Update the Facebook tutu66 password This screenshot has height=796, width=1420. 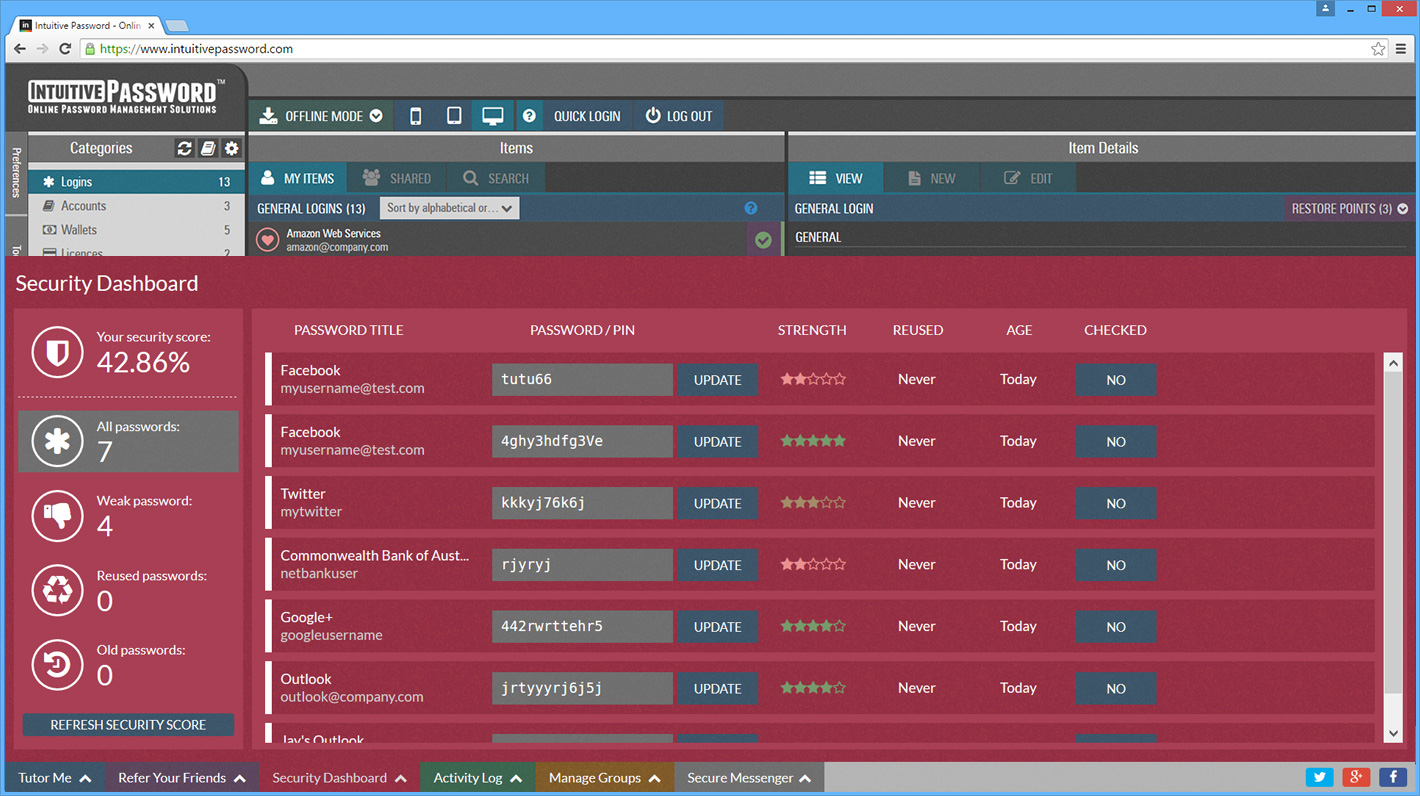pos(717,380)
